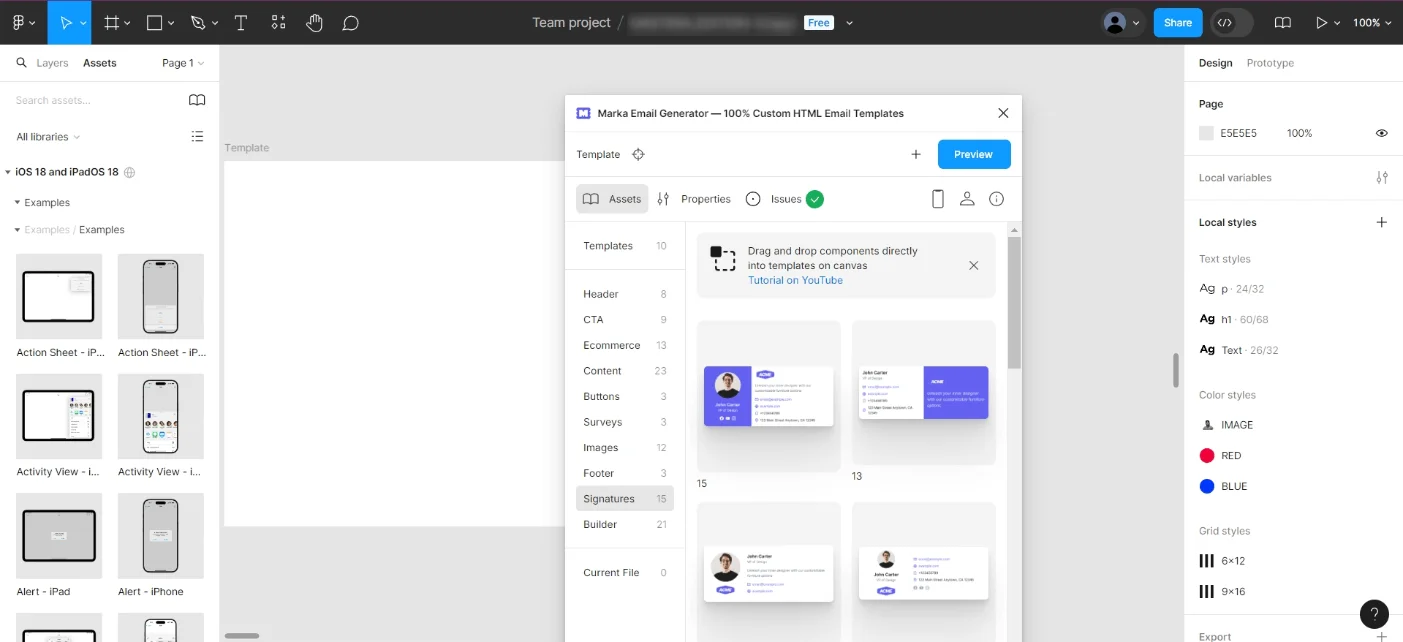This screenshot has width=1403, height=642.
Task: Toggle assets list view icon
Action: [197, 136]
